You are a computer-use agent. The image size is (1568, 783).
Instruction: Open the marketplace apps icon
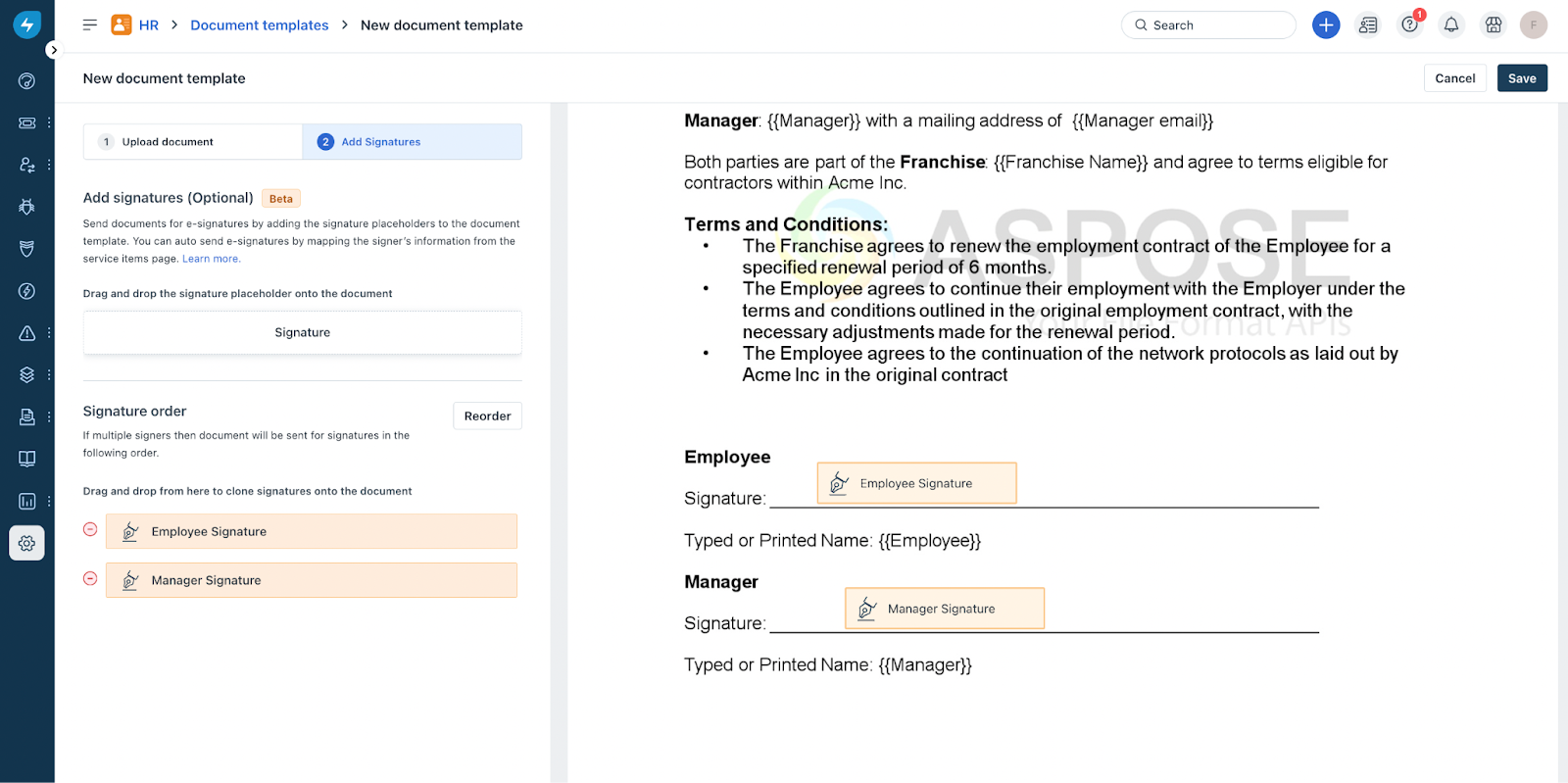tap(1494, 25)
